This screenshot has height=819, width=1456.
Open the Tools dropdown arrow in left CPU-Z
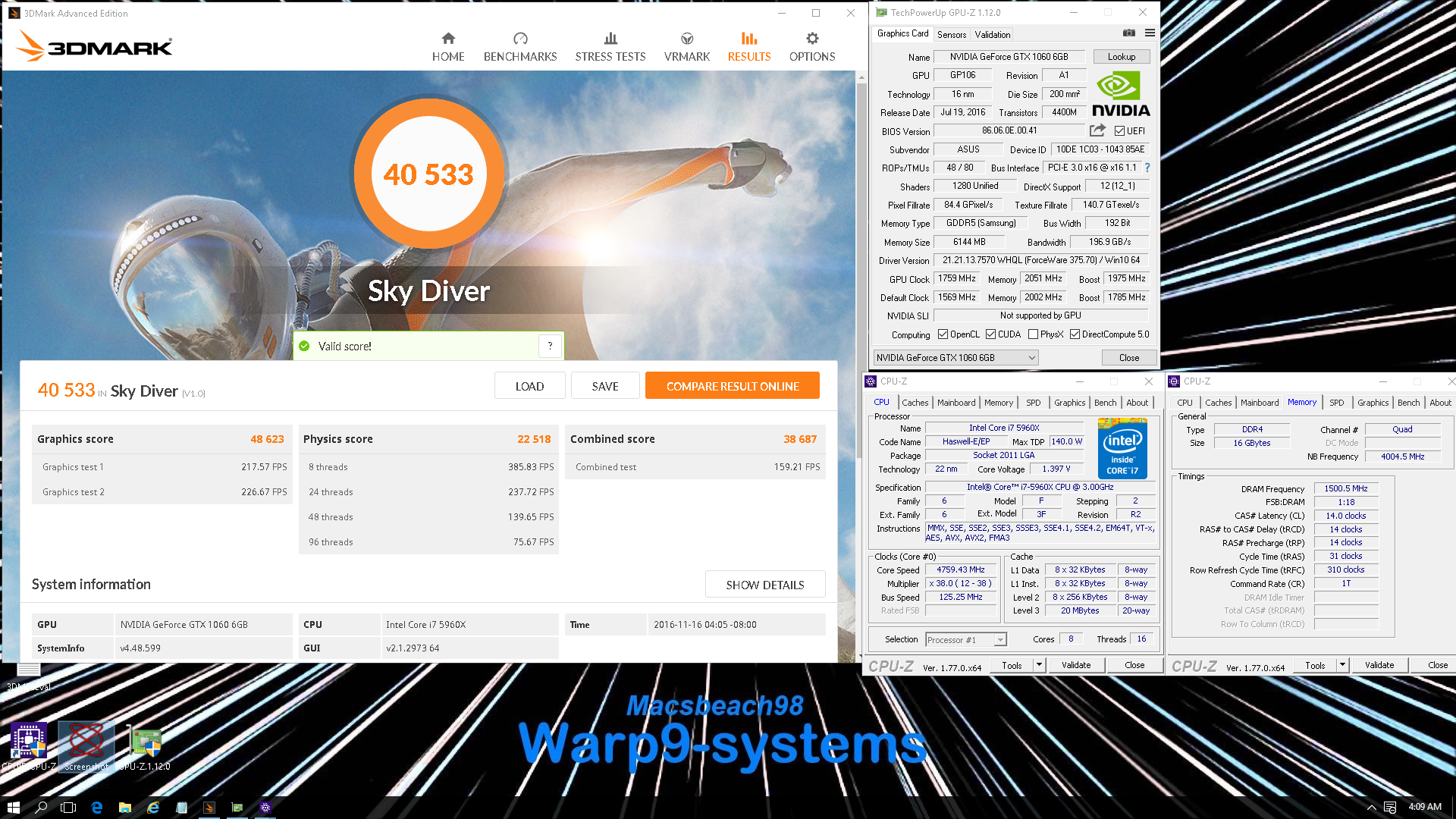click(x=1040, y=665)
